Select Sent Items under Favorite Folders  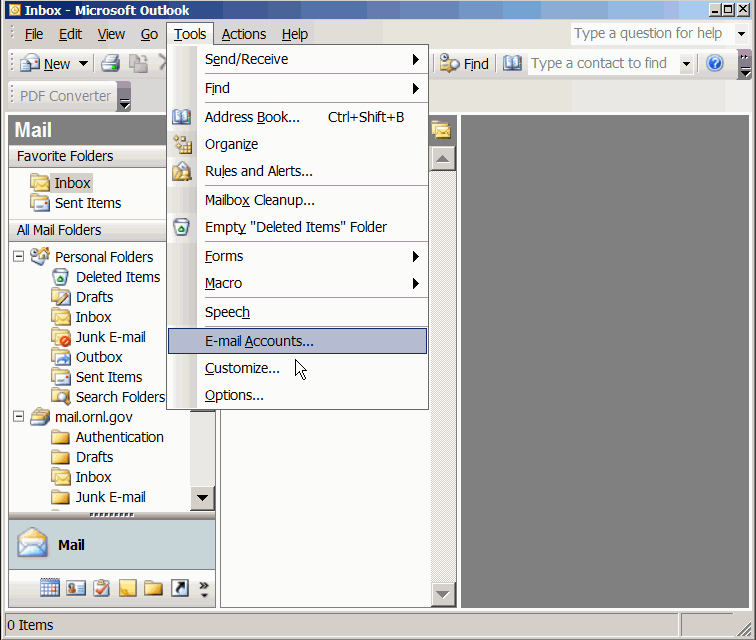(88, 203)
